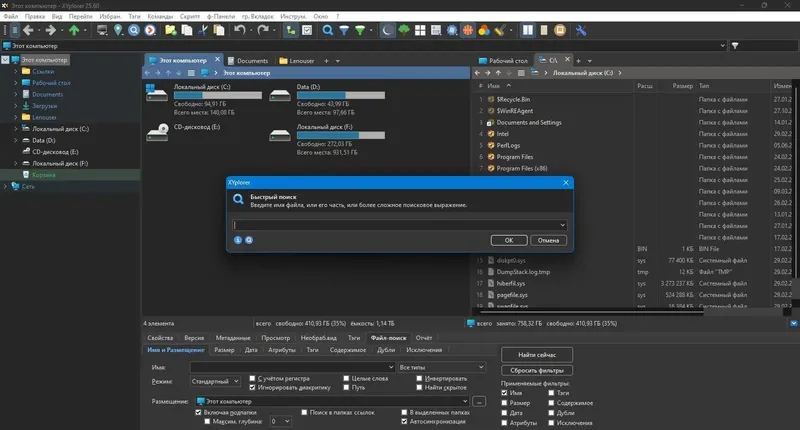Viewport: 800px width, 430px height.
Task: Tick Найти скрытое checkbox
Action: (419, 388)
